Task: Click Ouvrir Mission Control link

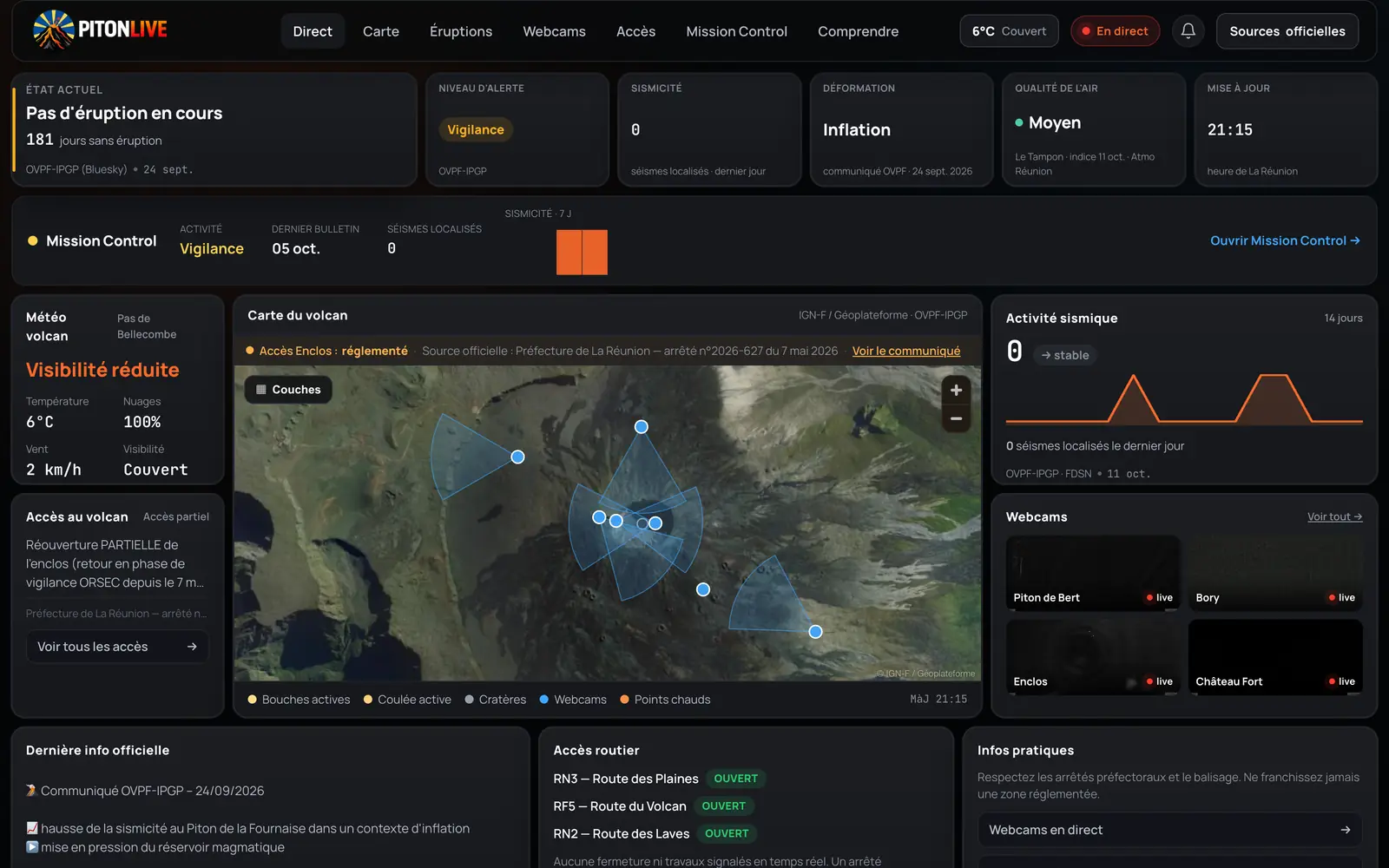Action: point(1285,240)
